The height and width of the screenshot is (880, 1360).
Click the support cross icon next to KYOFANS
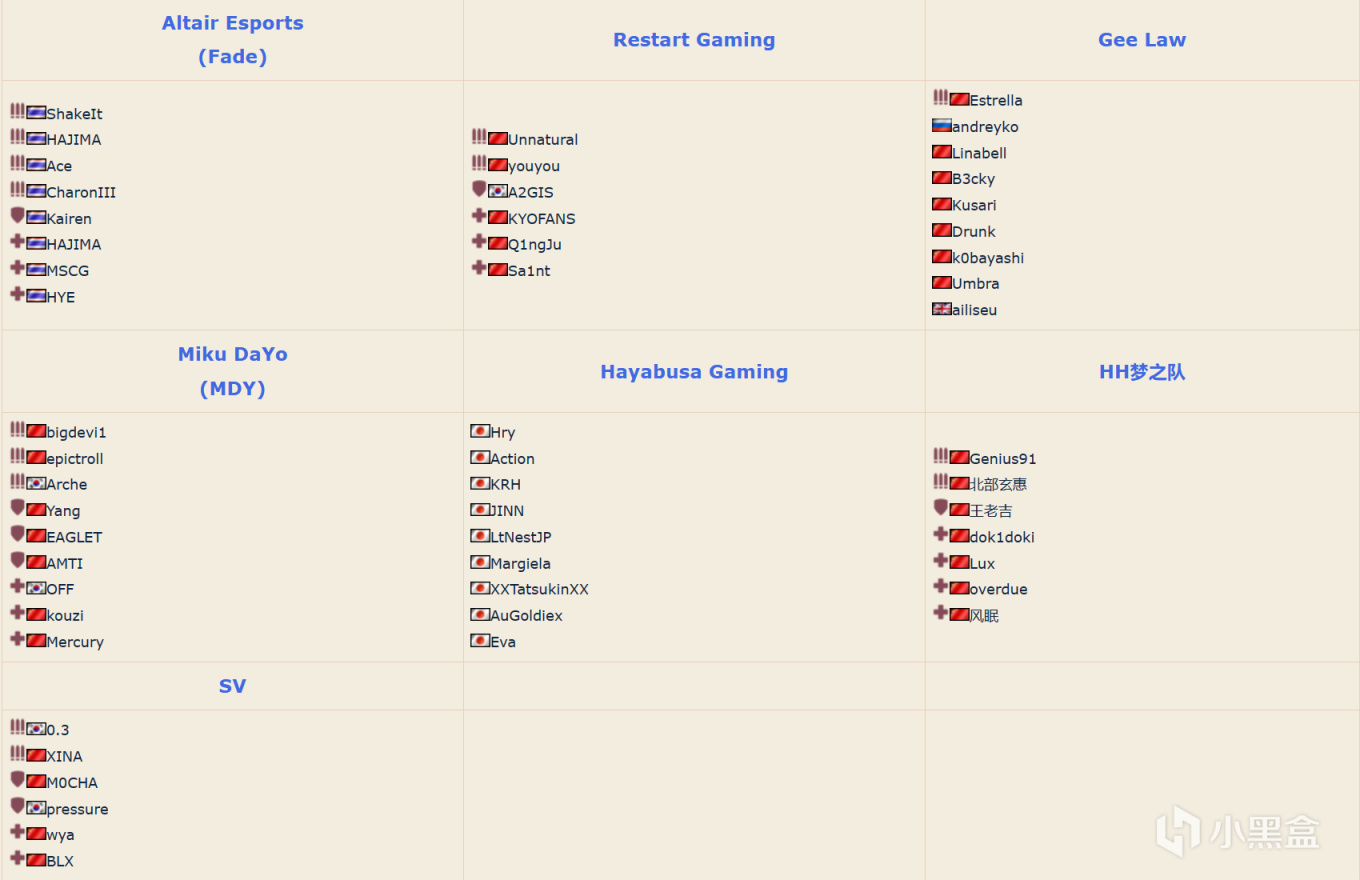tap(479, 216)
